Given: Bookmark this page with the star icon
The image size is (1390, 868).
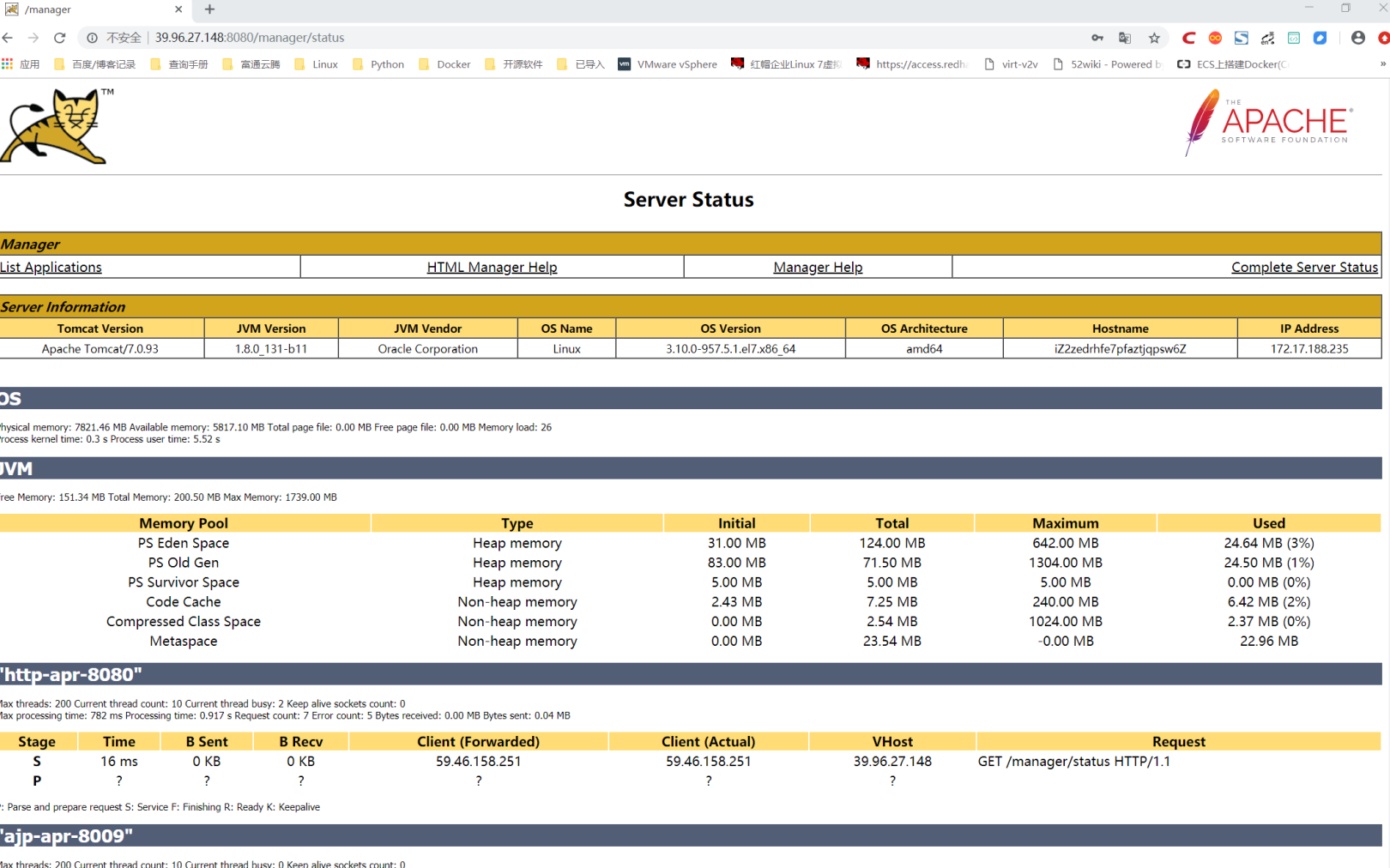Looking at the screenshot, I should [x=1154, y=38].
